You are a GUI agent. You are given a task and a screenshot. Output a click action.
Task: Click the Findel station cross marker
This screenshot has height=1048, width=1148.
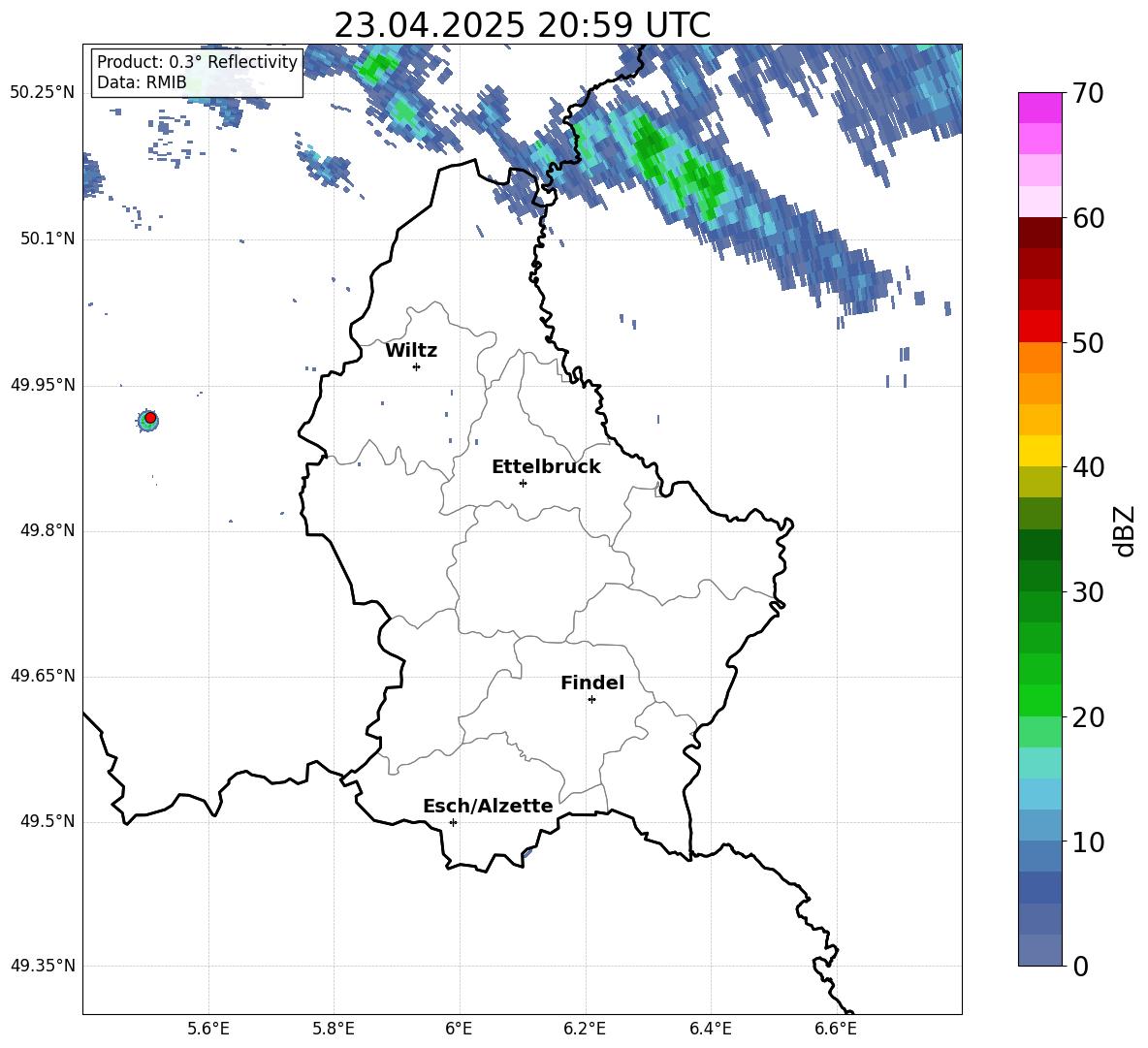[x=591, y=700]
